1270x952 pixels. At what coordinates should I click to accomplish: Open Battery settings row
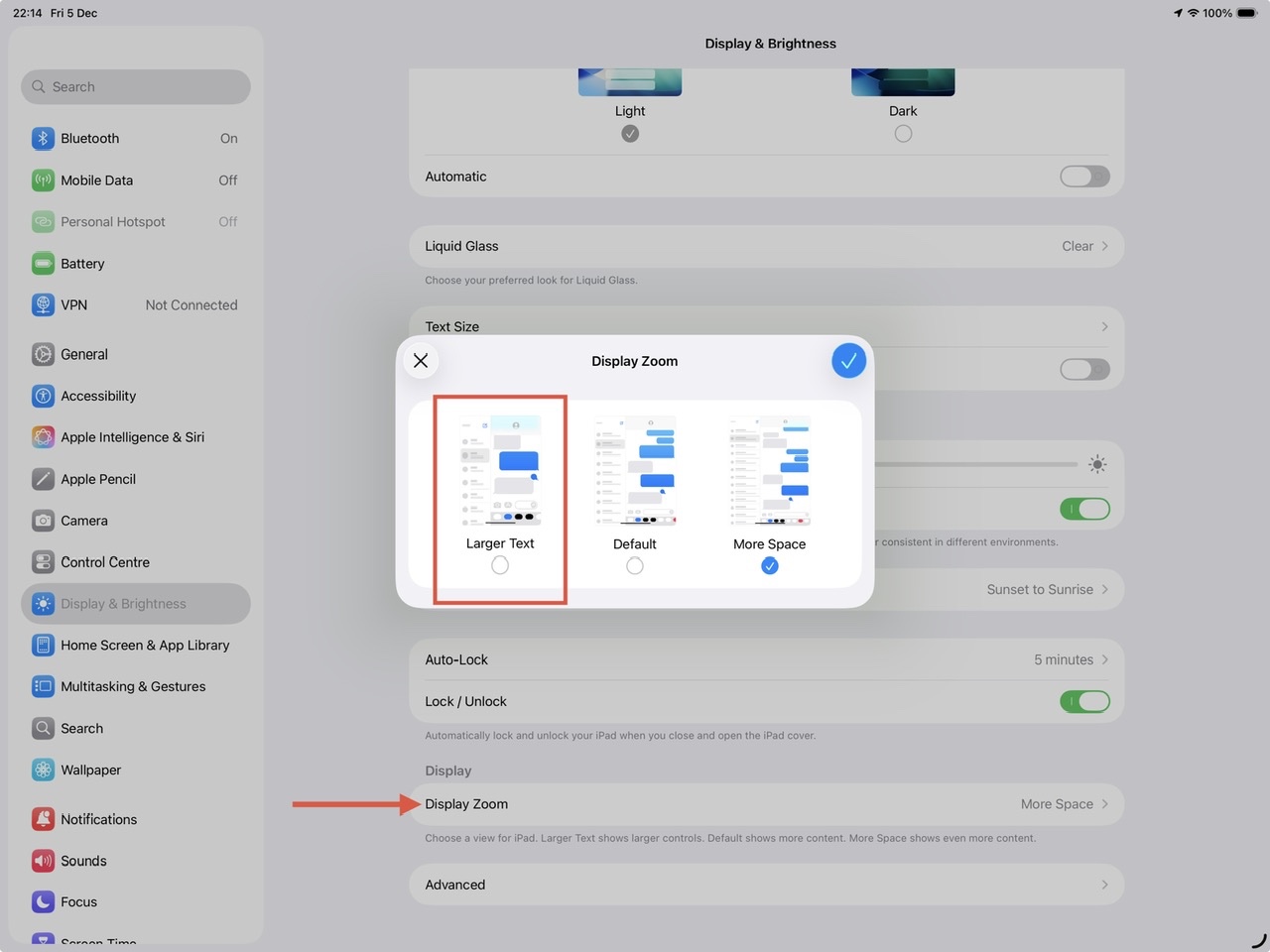tap(136, 264)
